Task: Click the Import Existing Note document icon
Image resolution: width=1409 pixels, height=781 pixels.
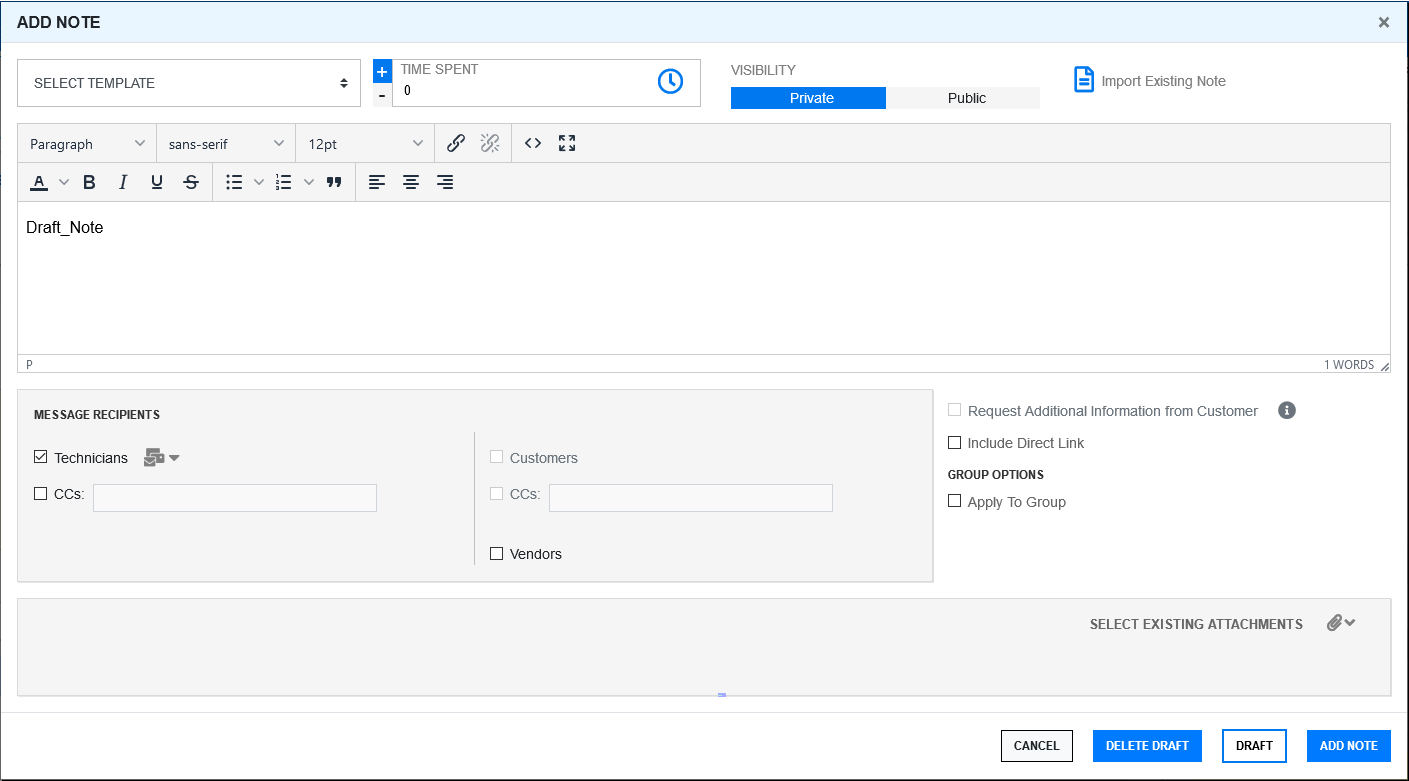Action: coord(1084,80)
